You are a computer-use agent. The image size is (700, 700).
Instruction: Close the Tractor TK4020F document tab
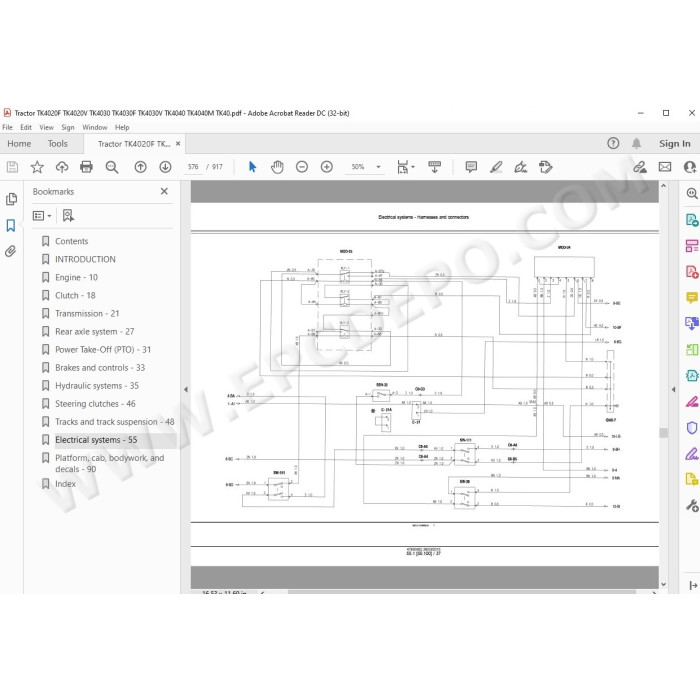pyautogui.click(x=178, y=144)
